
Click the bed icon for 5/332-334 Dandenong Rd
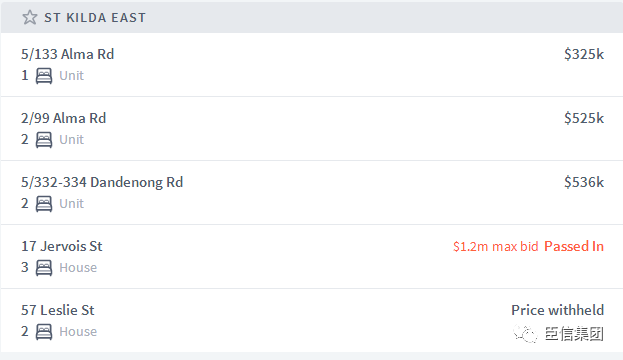(x=44, y=203)
